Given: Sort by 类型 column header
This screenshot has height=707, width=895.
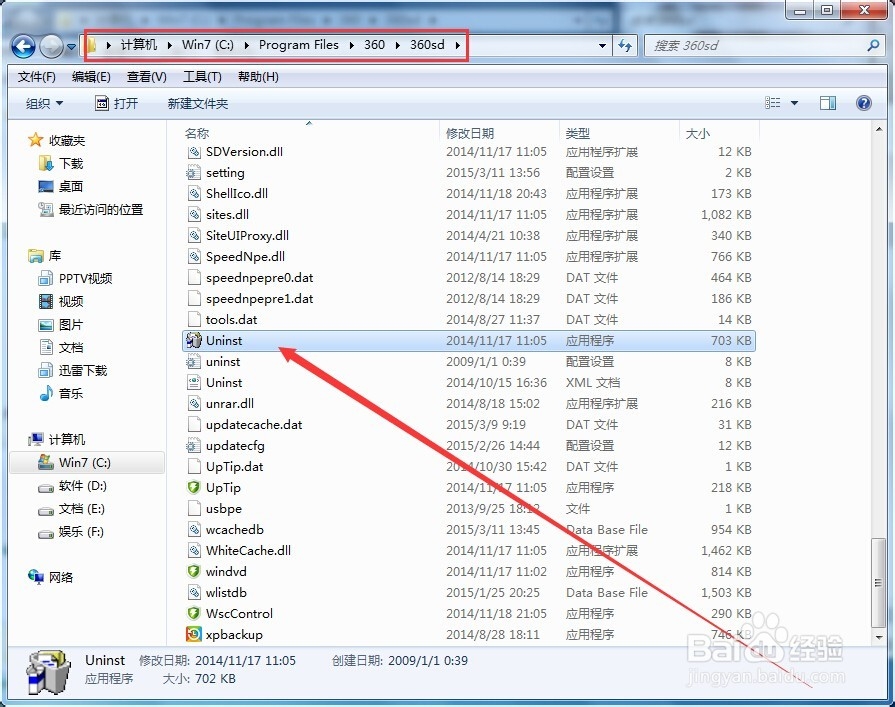Looking at the screenshot, I should tap(578, 134).
